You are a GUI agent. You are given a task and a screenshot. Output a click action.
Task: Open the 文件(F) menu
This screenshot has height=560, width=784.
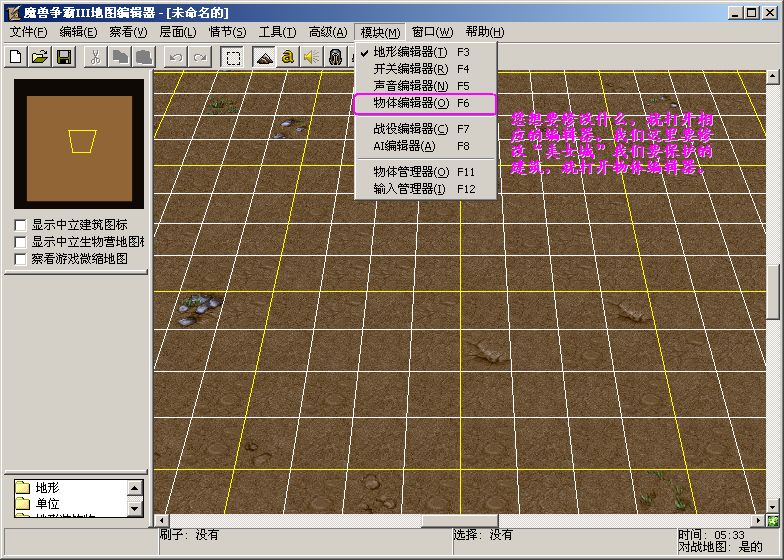(29, 32)
